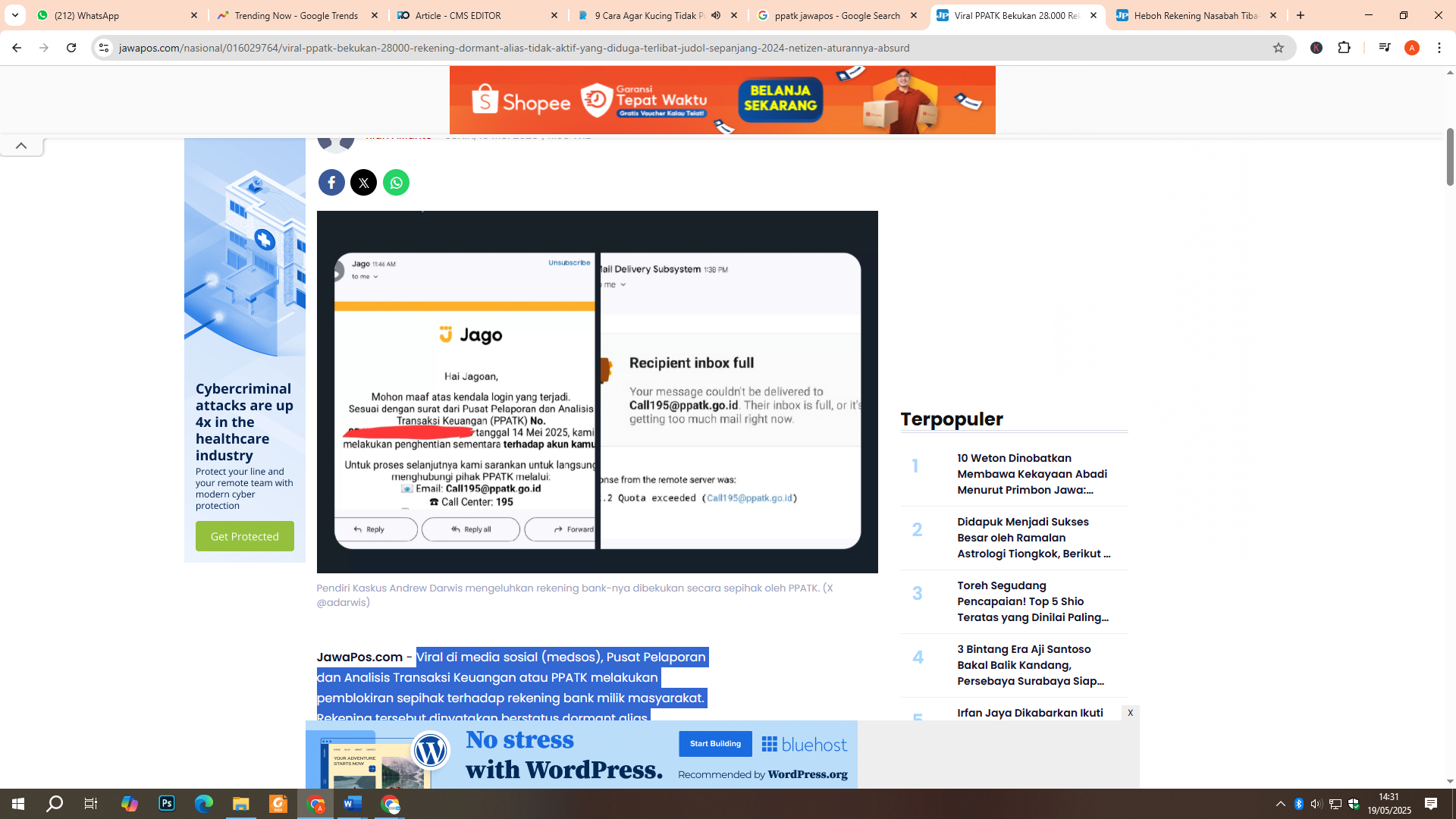Open volume control in system tray
The width and height of the screenshot is (1456, 819).
coord(1316,804)
